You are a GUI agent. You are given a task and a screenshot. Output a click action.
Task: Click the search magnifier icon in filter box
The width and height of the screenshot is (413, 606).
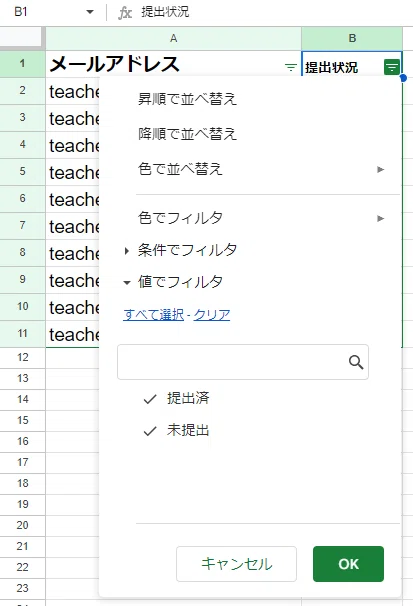click(356, 362)
